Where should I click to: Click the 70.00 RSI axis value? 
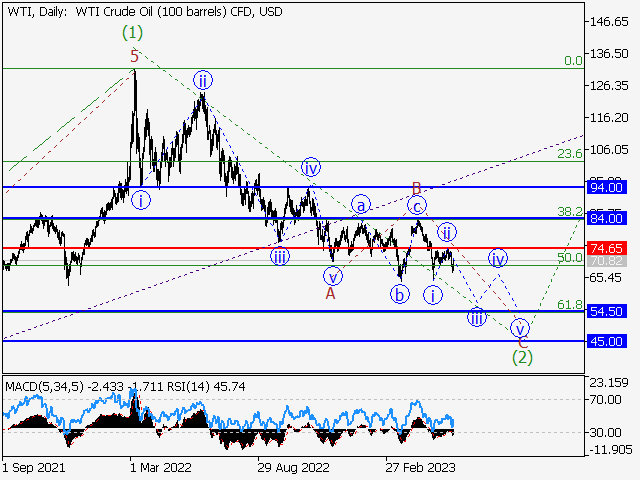pyautogui.click(x=606, y=399)
